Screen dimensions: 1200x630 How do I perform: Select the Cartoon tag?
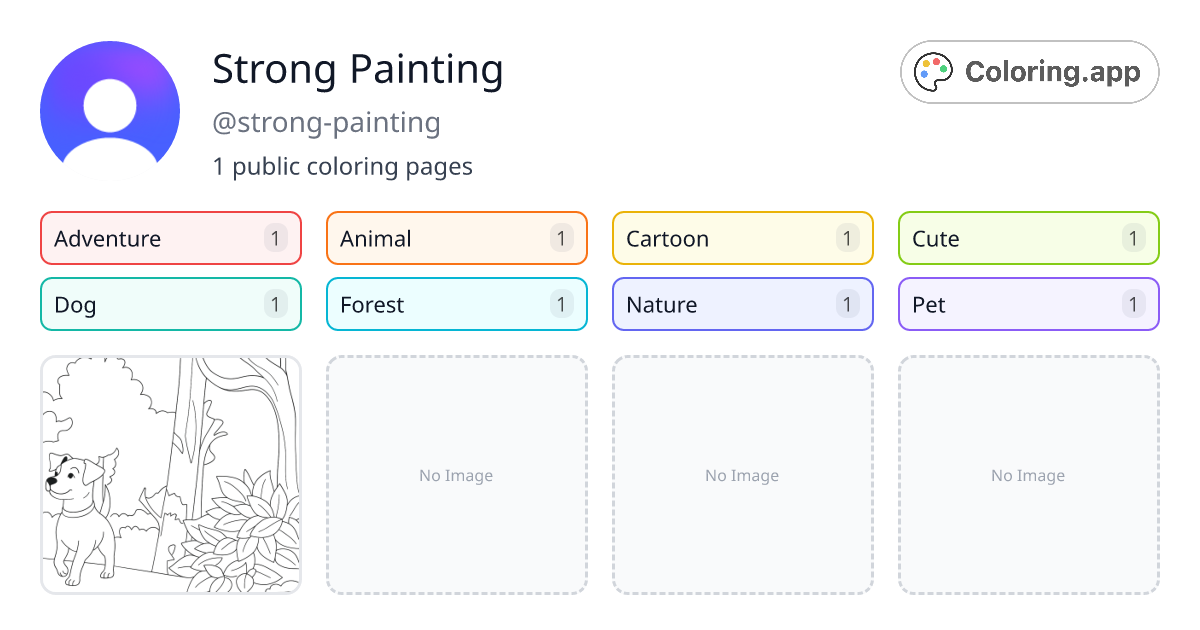tap(742, 238)
